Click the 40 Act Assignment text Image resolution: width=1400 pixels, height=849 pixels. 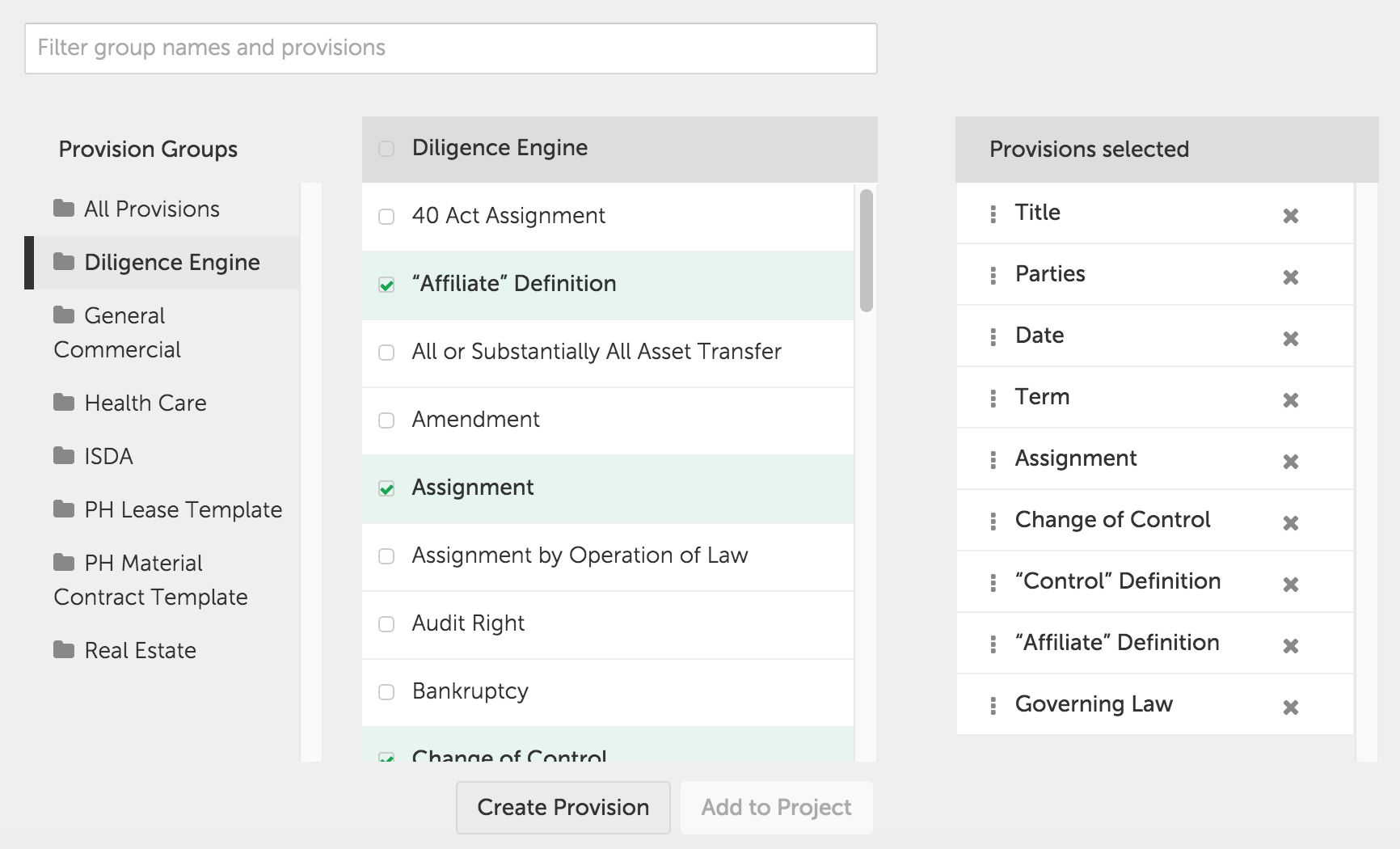[508, 216]
